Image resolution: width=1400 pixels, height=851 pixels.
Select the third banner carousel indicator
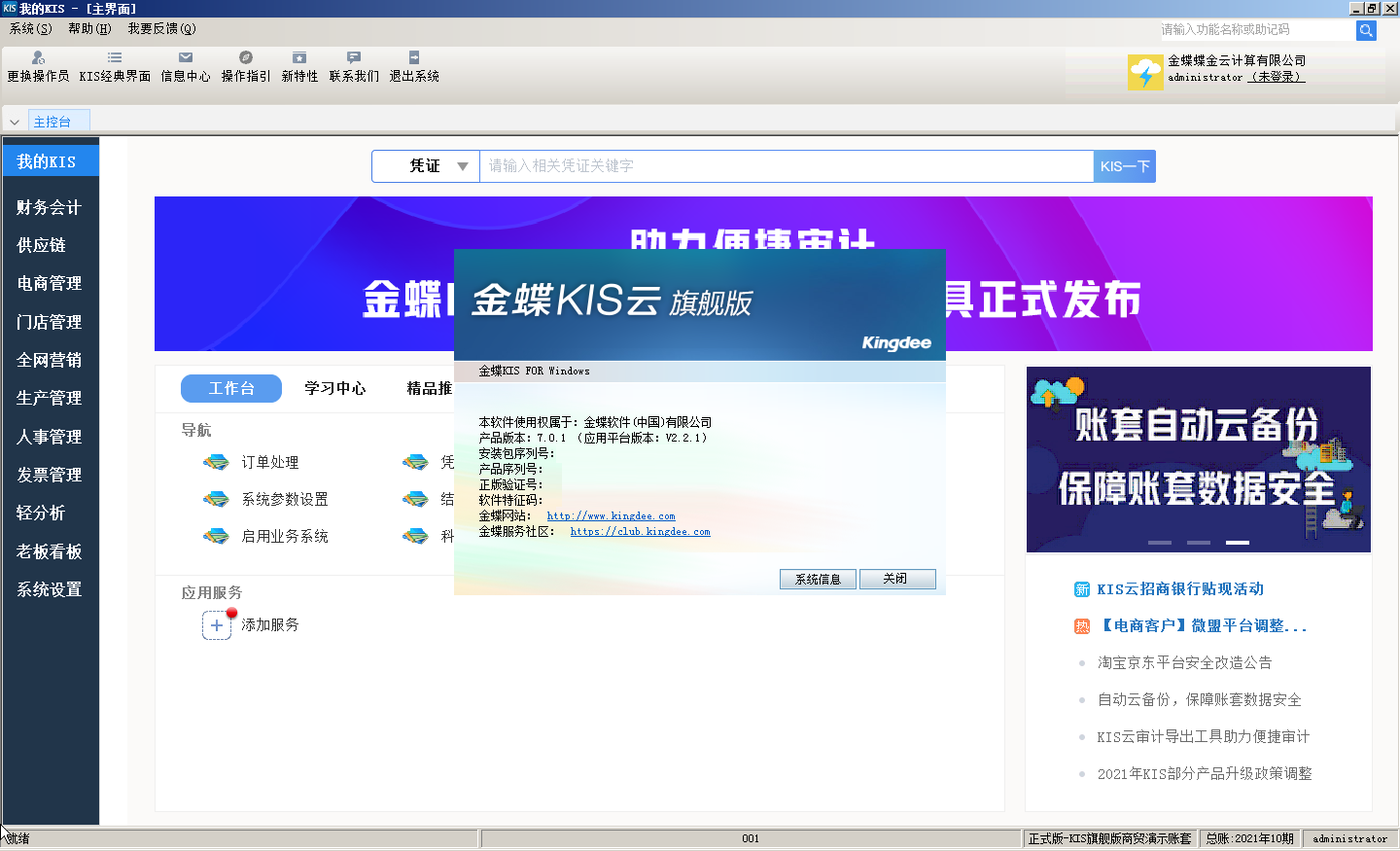pos(1237,542)
